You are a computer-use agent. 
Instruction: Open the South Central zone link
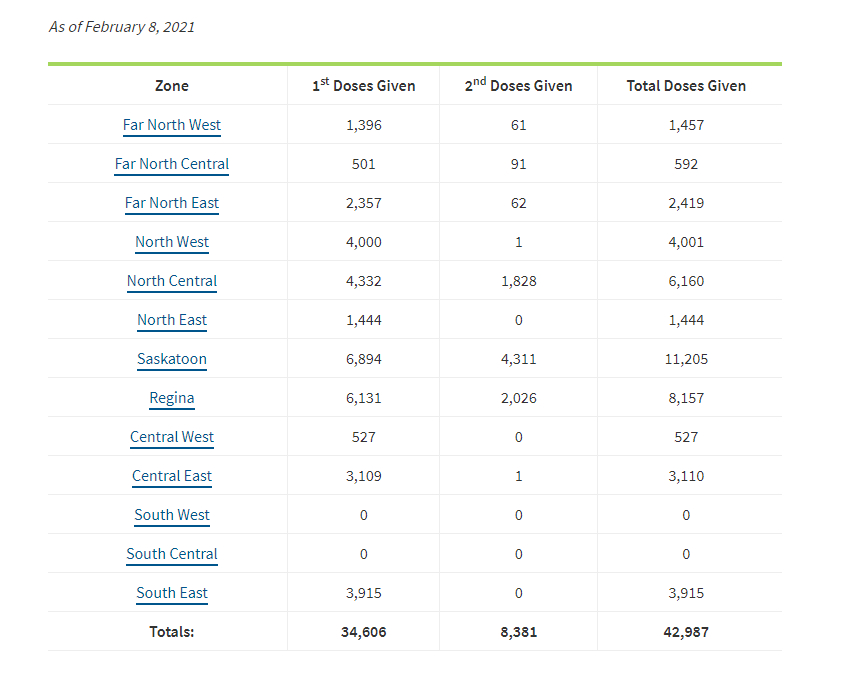click(x=172, y=554)
